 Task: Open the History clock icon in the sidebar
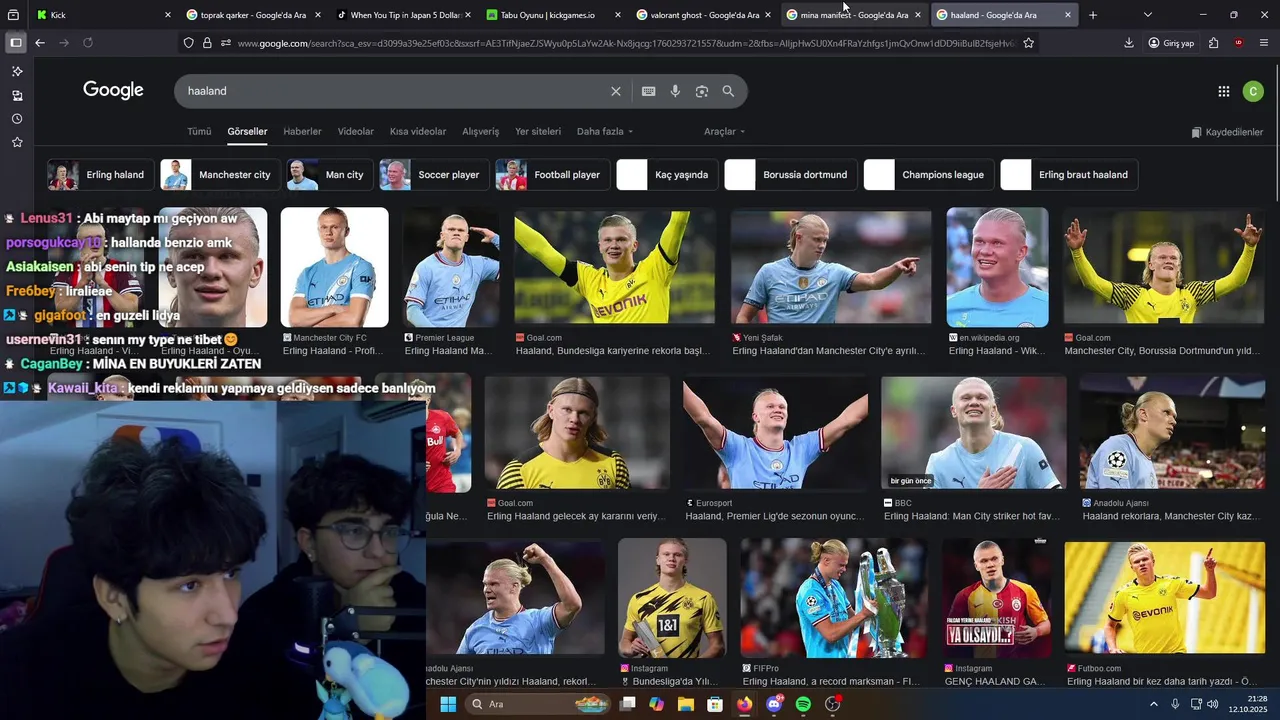point(17,119)
